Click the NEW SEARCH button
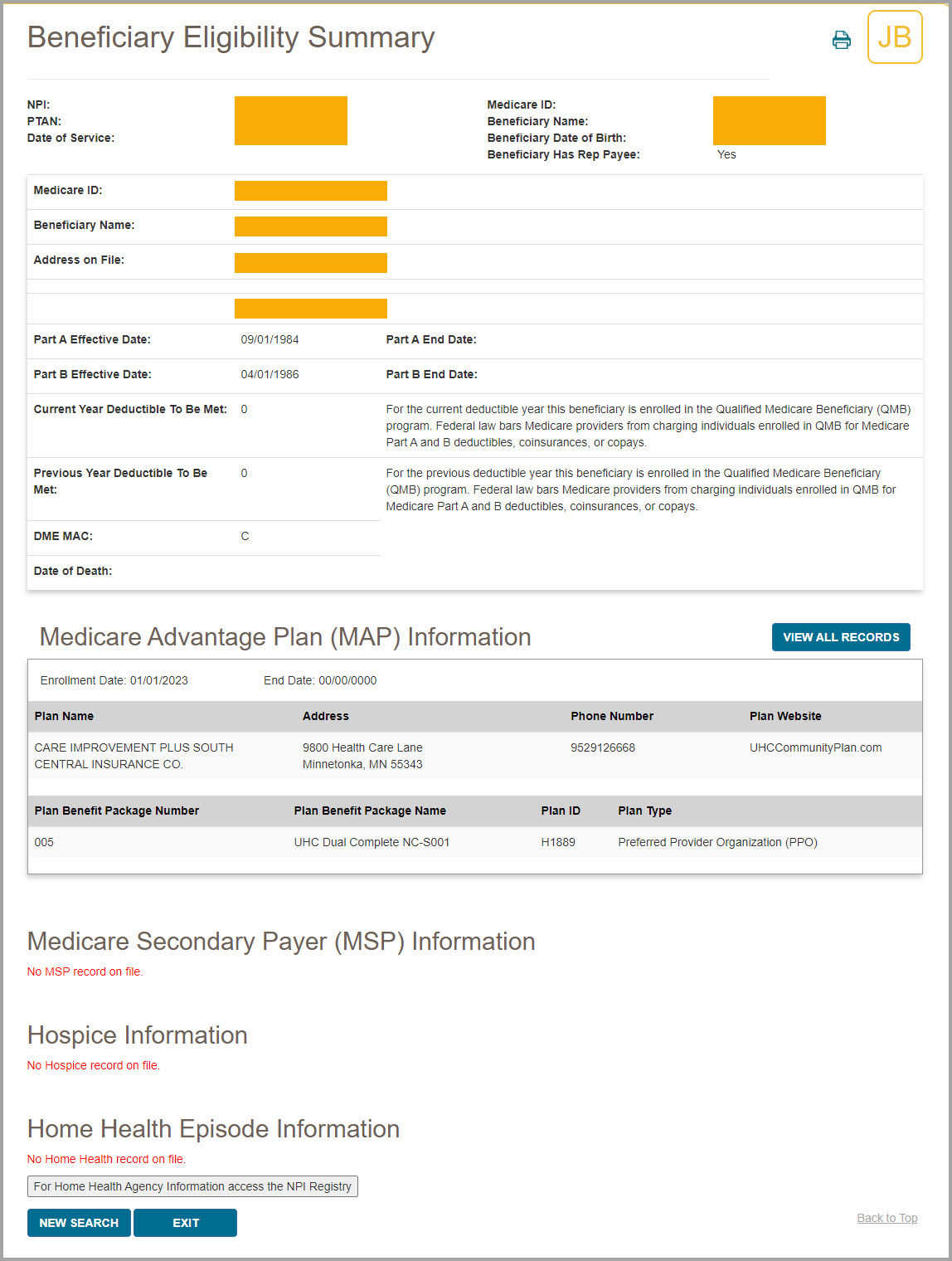The image size is (952, 1261). click(79, 1222)
